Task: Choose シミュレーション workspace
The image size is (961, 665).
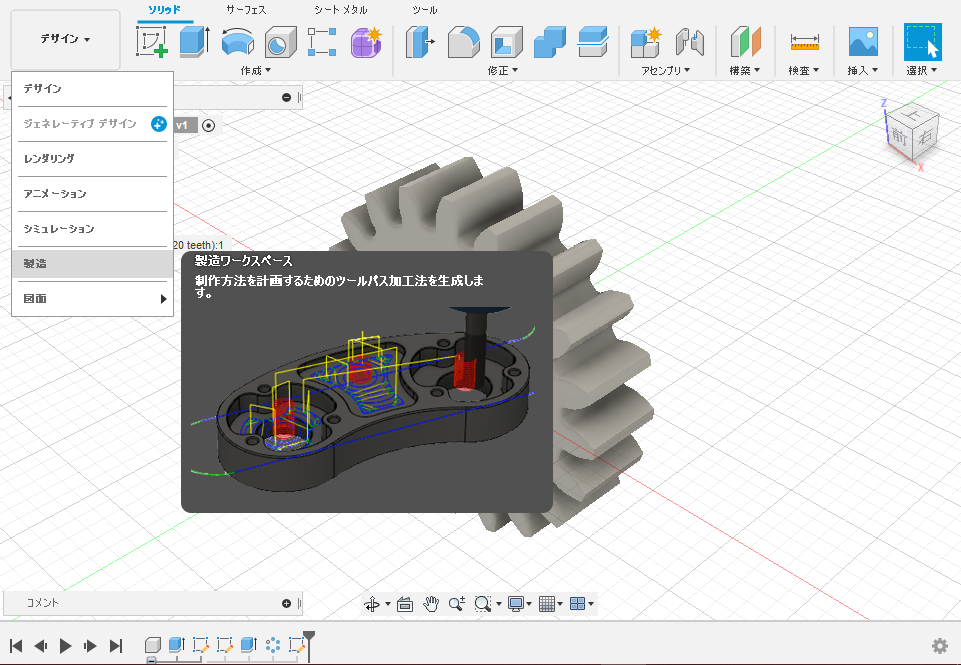Action: (x=93, y=229)
